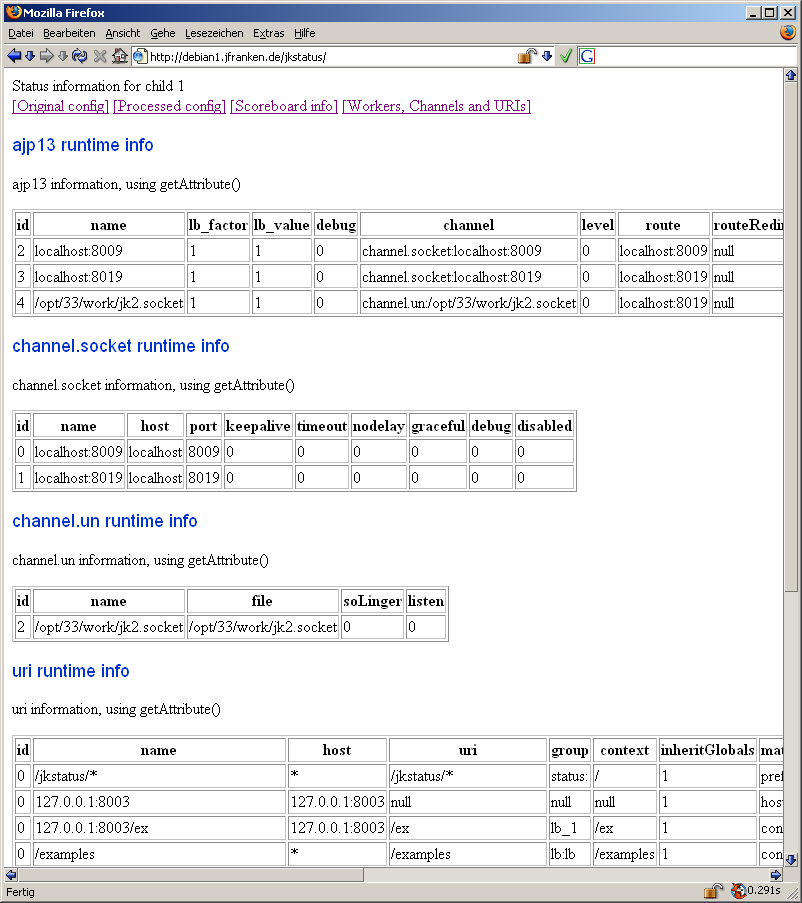Click port cell '8009' in channel.socket table
Viewport: 802px width, 903px height.
tap(204, 452)
